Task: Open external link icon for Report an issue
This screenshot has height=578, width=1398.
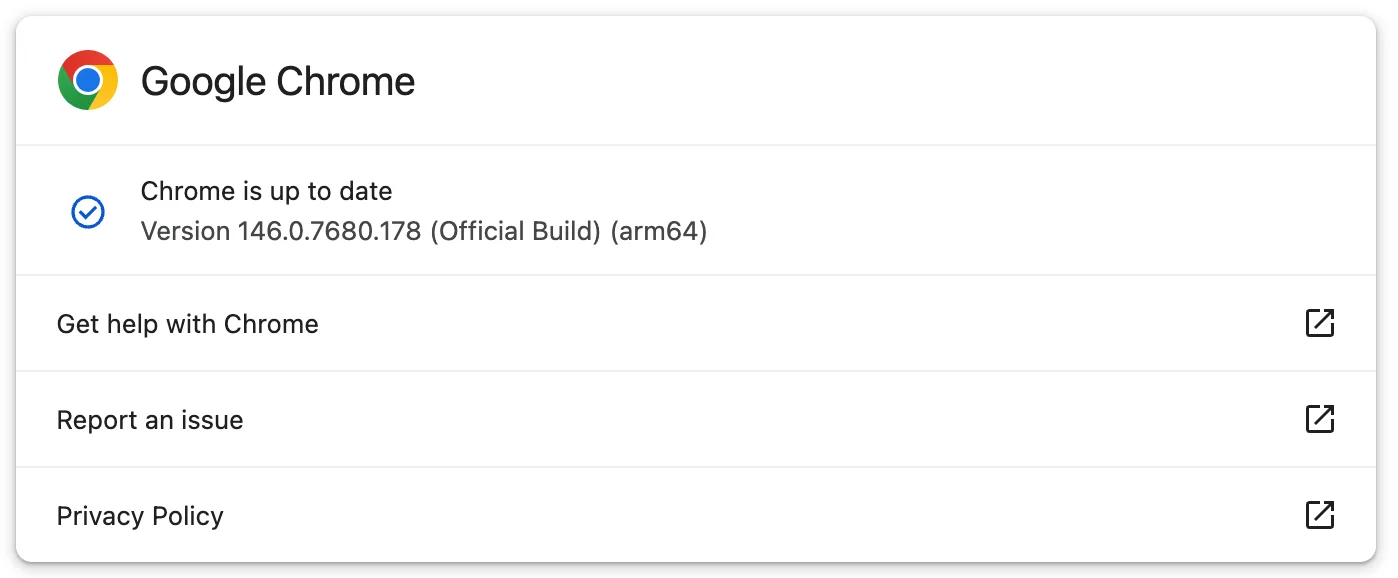Action: pyautogui.click(x=1320, y=419)
